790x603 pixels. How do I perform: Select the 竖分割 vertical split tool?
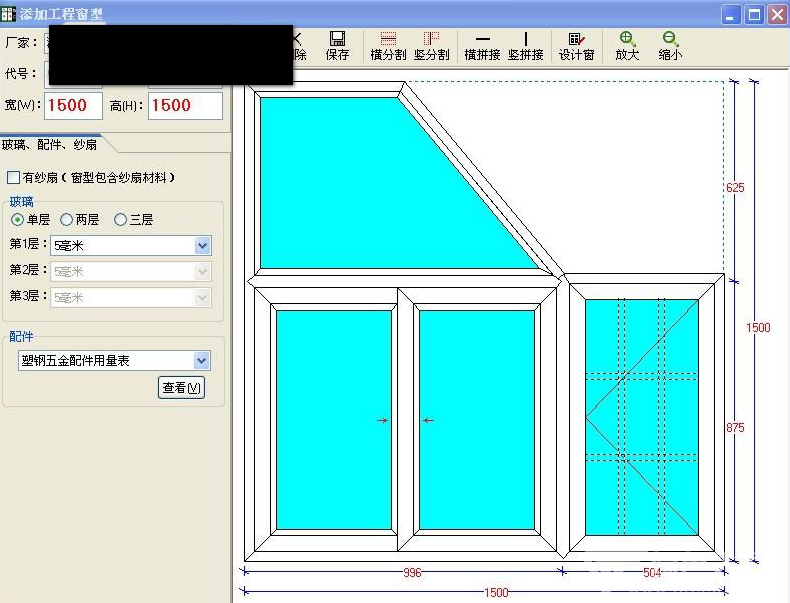431,46
